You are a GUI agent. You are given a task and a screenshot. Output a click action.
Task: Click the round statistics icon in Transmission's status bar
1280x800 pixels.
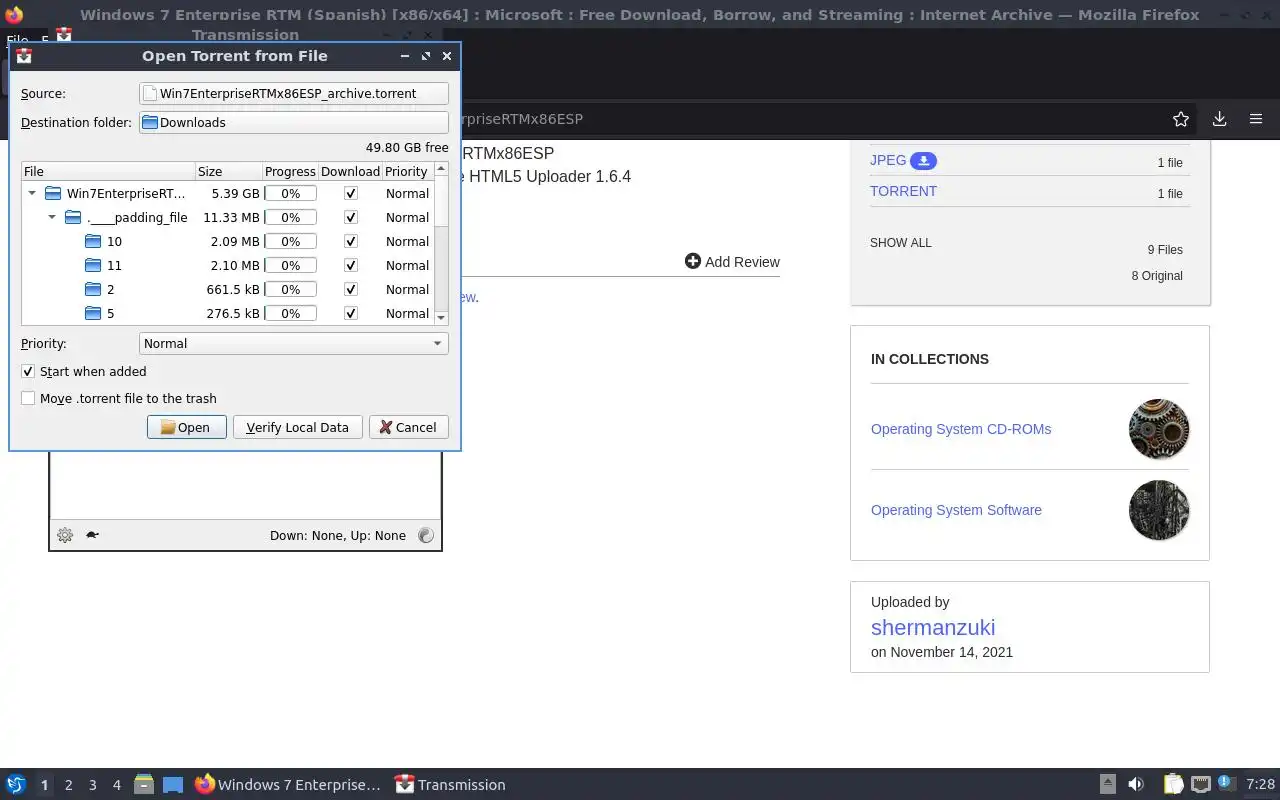[426, 535]
